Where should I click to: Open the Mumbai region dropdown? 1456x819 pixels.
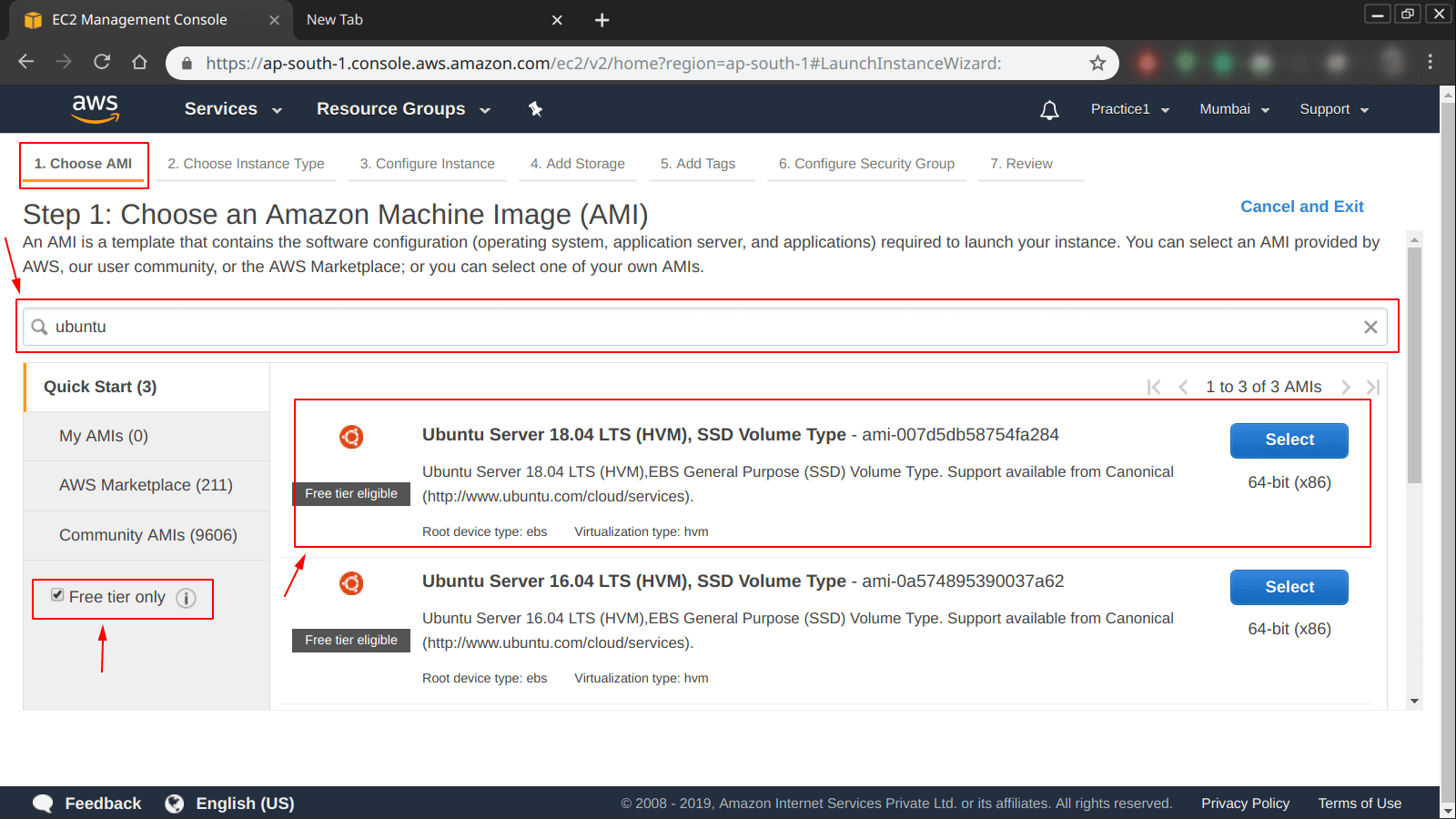click(x=1234, y=109)
